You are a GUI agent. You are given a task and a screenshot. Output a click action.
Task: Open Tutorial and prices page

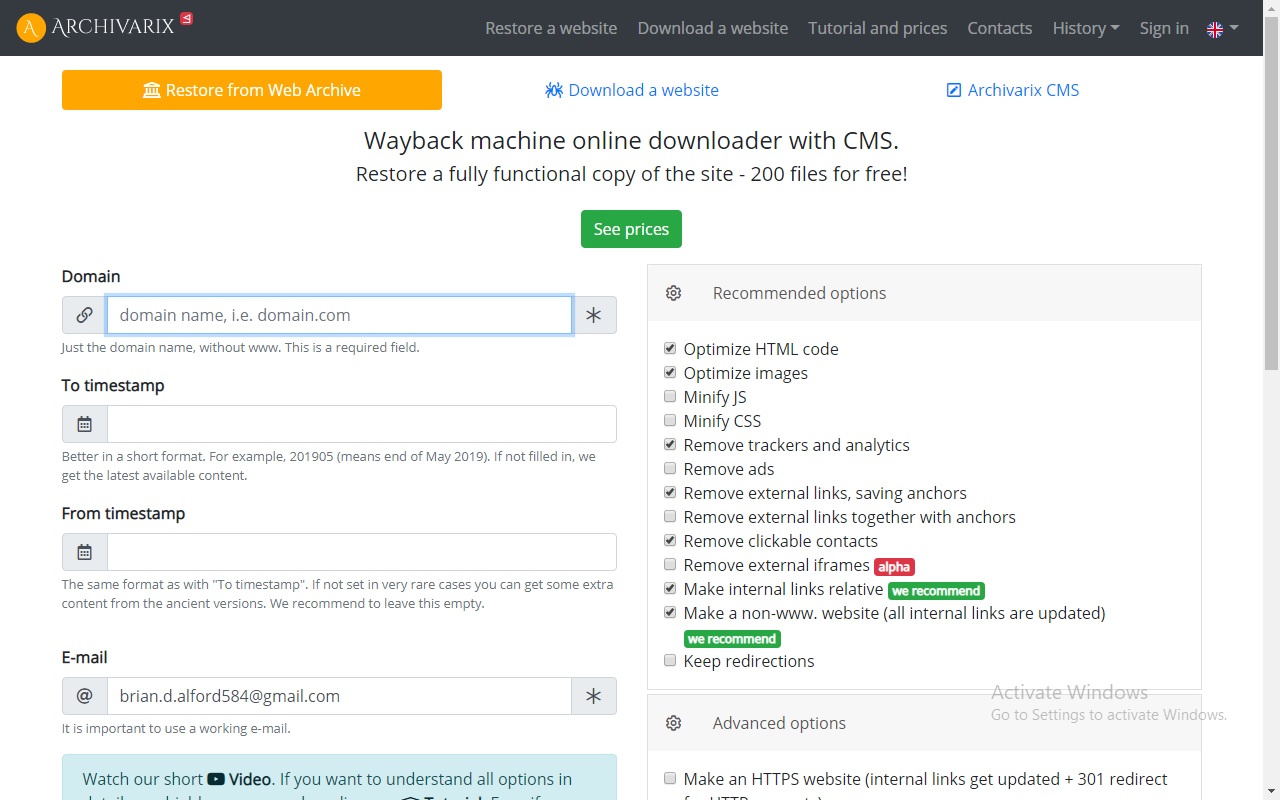point(877,28)
